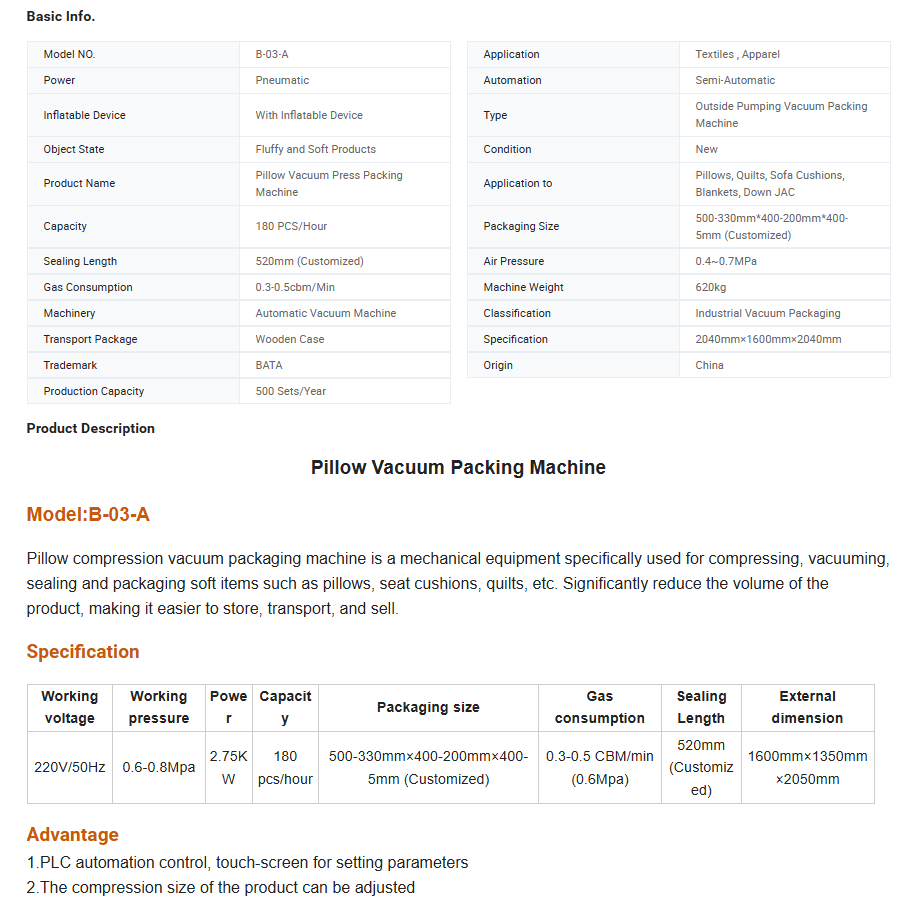Click the Product Description heading
901x901 pixels.
[x=90, y=428]
